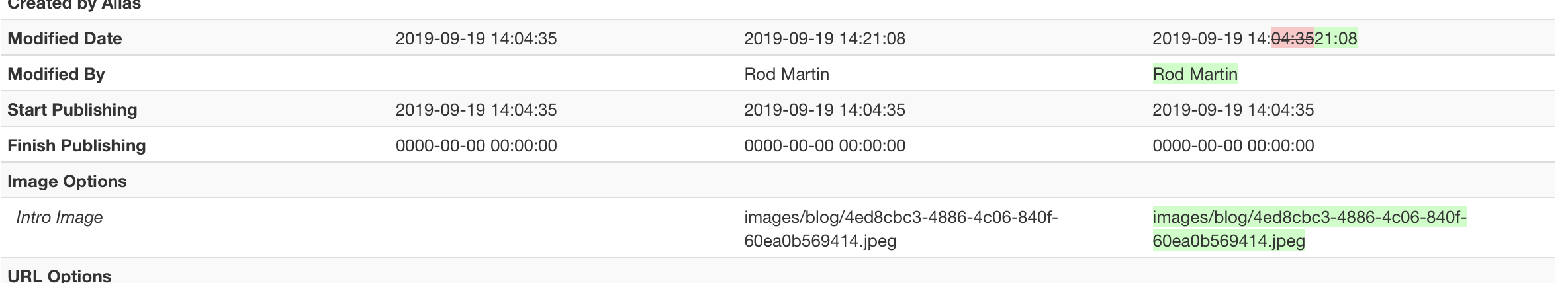The width and height of the screenshot is (1568, 283).
Task: Click the Image Options section heading
Action: (67, 181)
